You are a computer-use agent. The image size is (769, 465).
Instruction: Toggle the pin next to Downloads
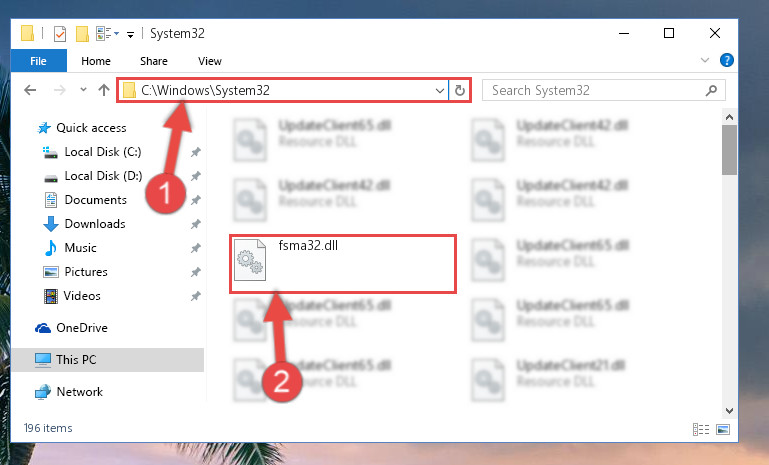(195, 224)
